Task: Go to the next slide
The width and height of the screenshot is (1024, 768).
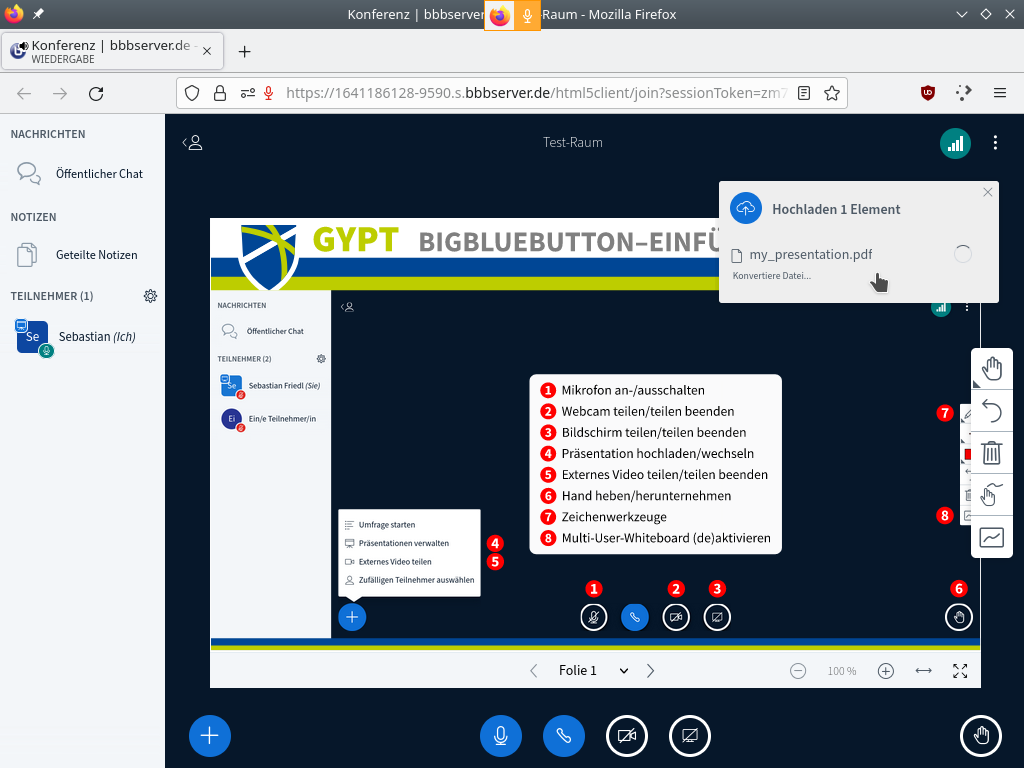Action: click(x=651, y=671)
